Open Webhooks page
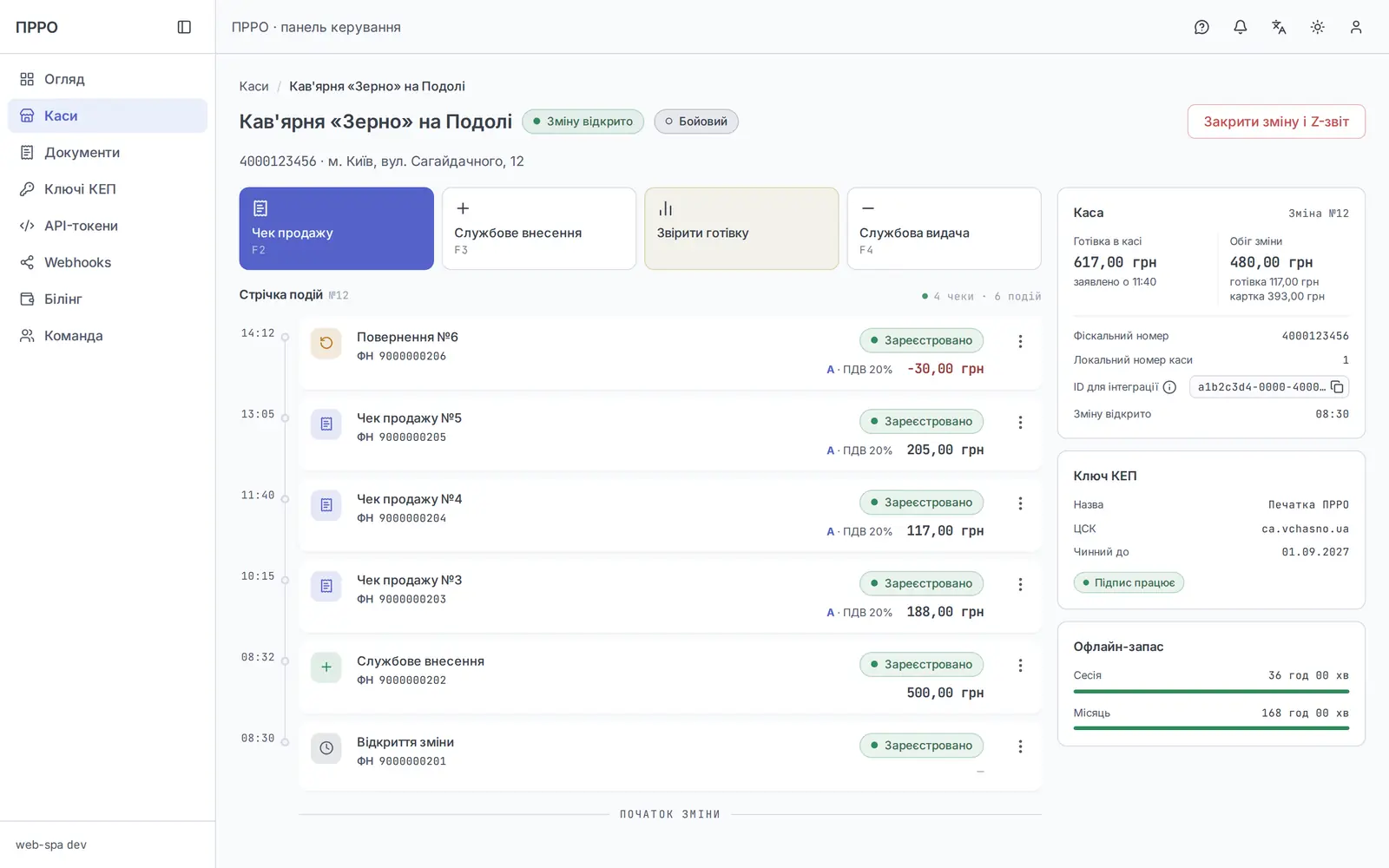Image resolution: width=1389 pixels, height=868 pixels. point(108,262)
